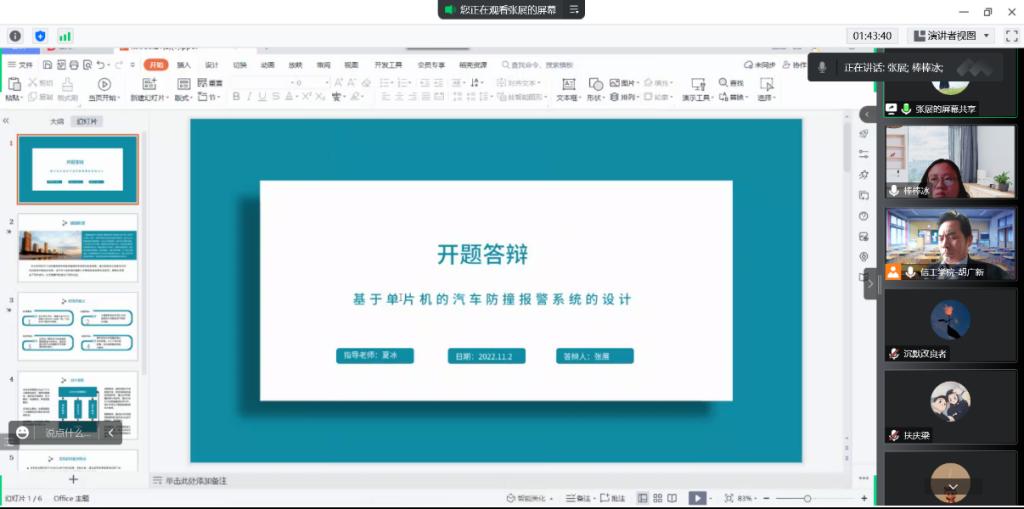Click the undo arrow in quick access toolbar
The width and height of the screenshot is (1024, 509).
point(100,65)
